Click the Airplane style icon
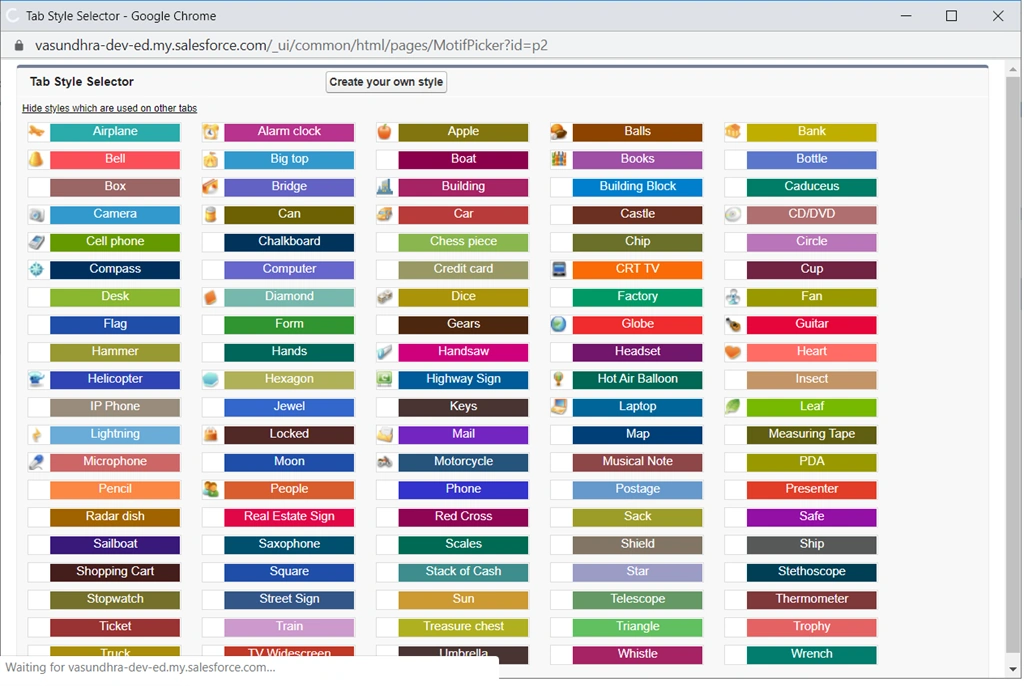The image size is (1024, 686). [x=37, y=132]
